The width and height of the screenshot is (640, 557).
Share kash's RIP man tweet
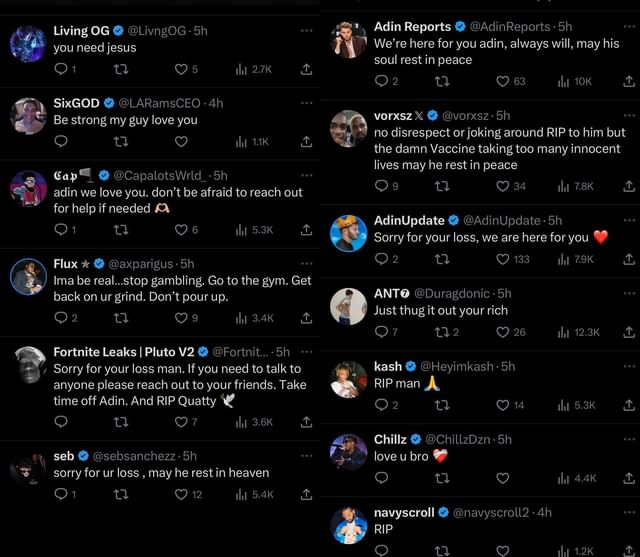click(x=628, y=405)
